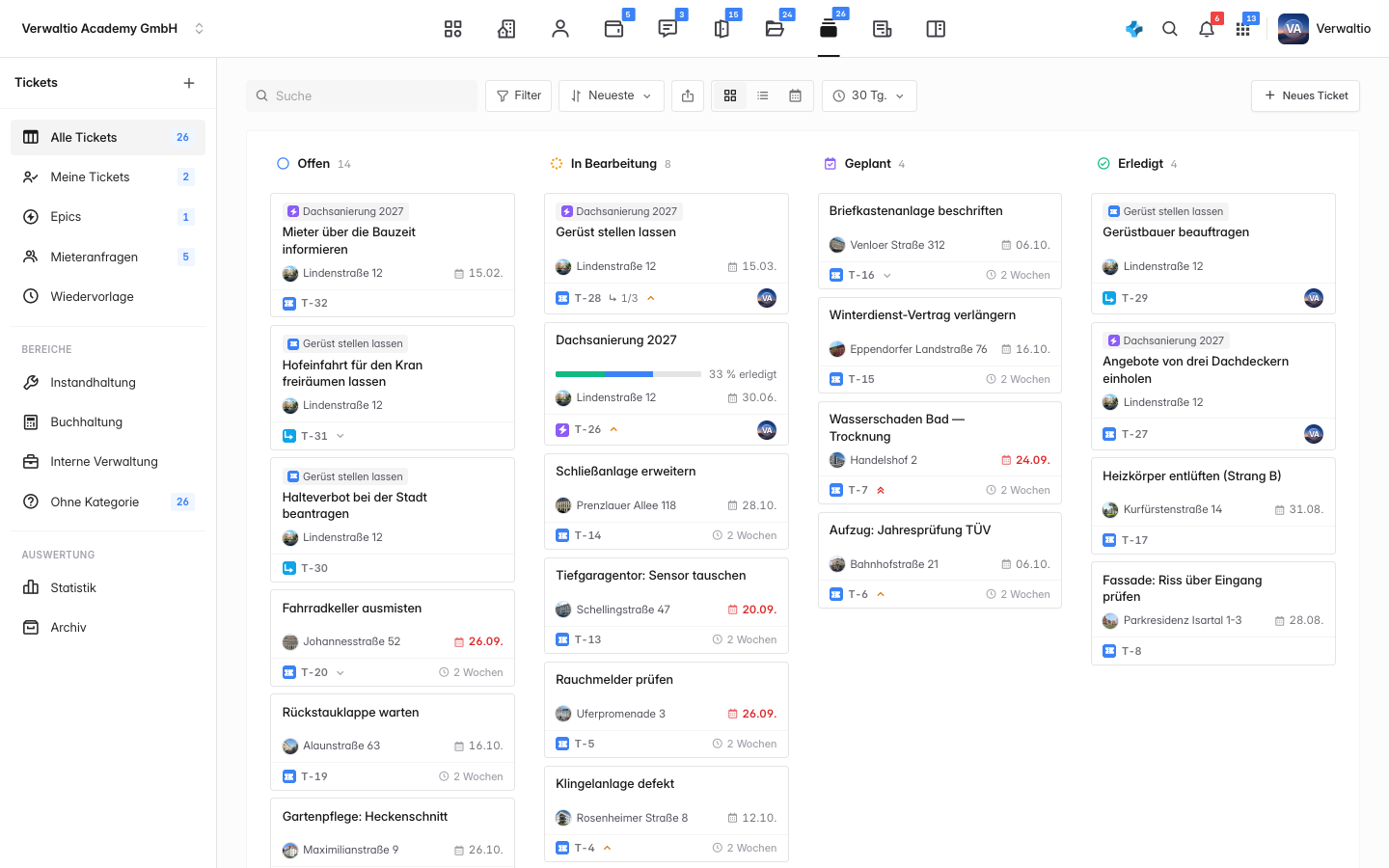Screen dimensions: 1389x868
Task: Open Mieteranfragen in the sidebar
Action: (108, 257)
